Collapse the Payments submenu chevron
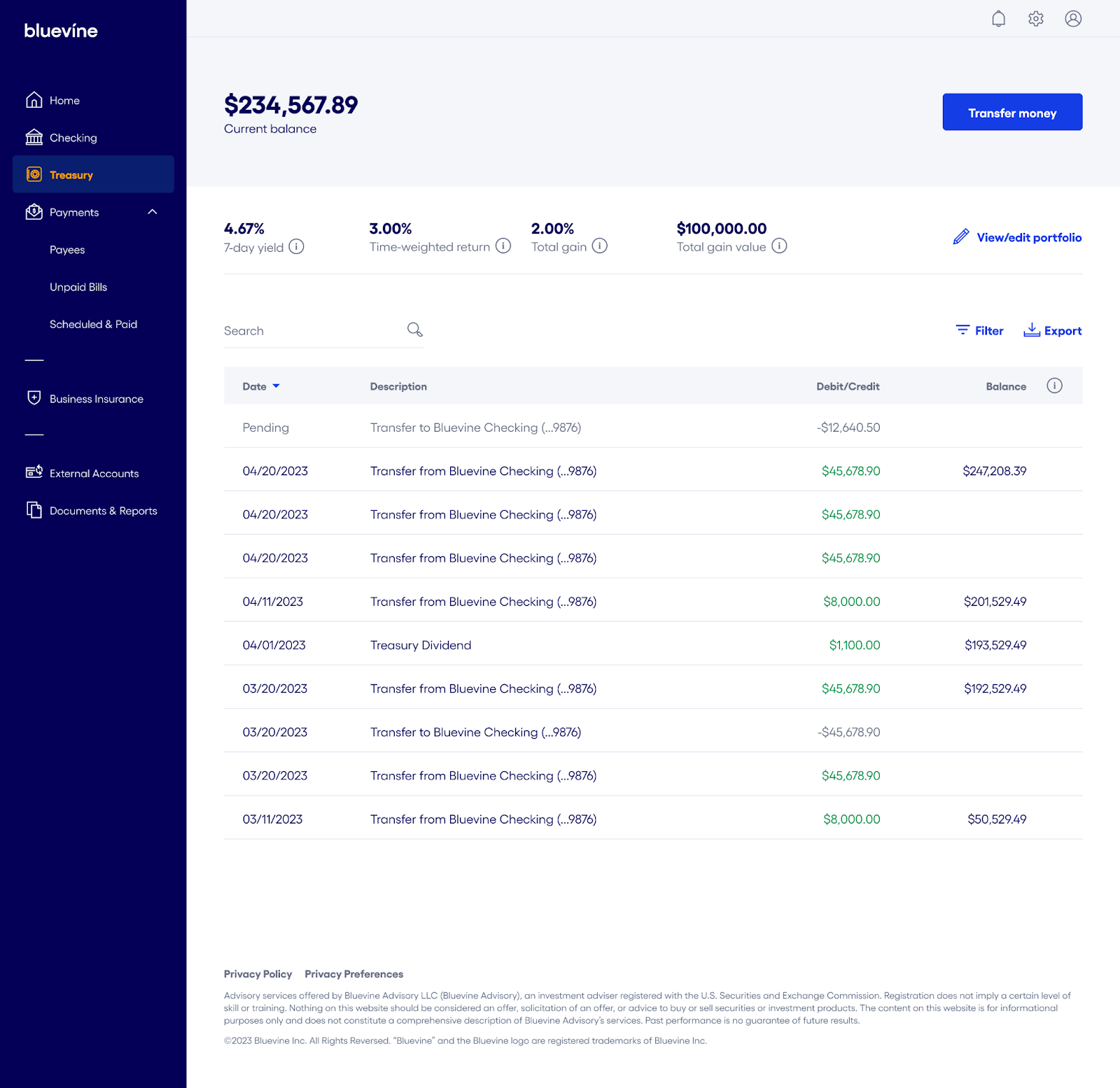 coord(153,212)
